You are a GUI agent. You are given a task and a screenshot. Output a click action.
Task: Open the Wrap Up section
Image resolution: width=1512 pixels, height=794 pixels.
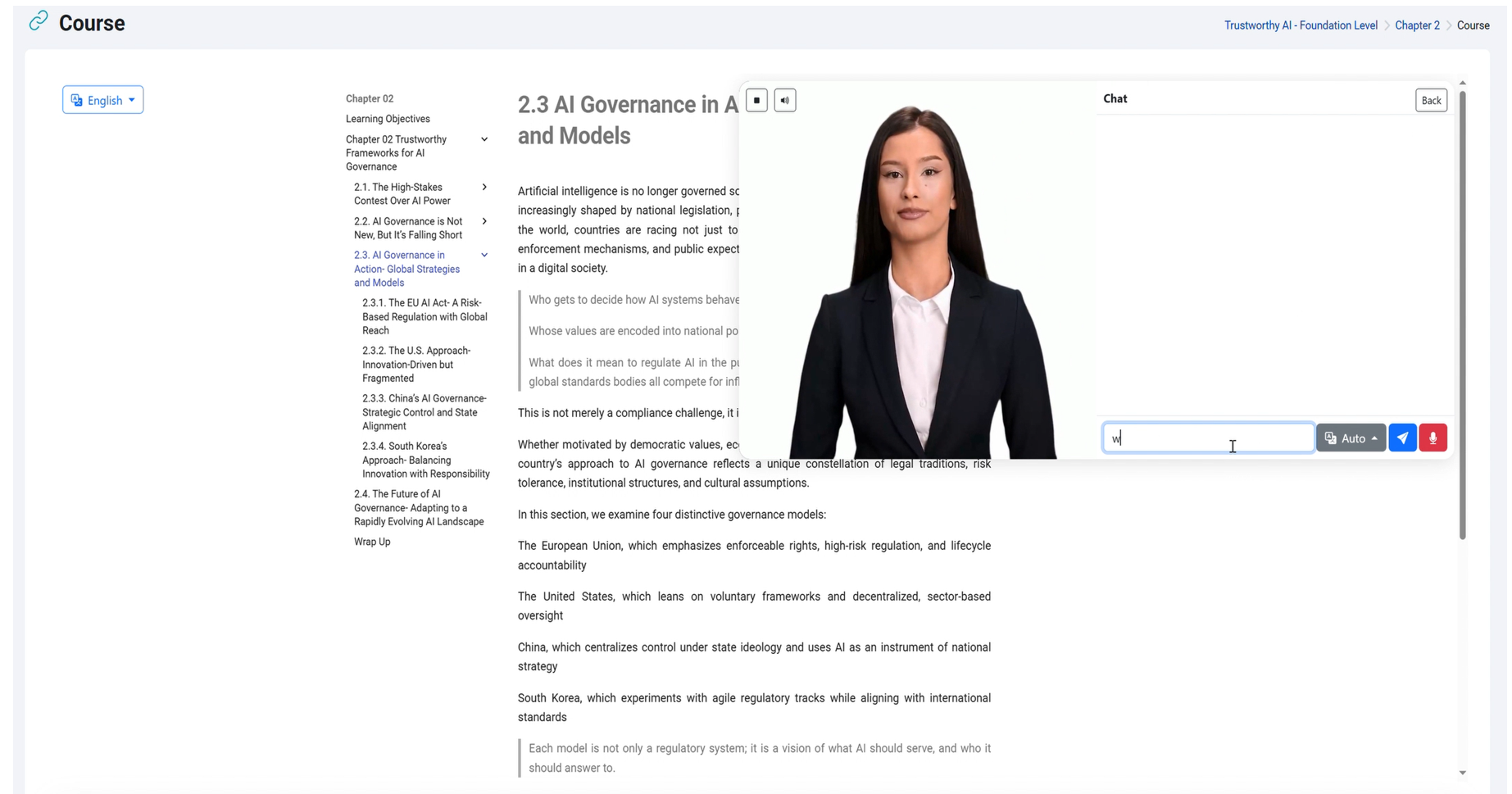tap(372, 542)
